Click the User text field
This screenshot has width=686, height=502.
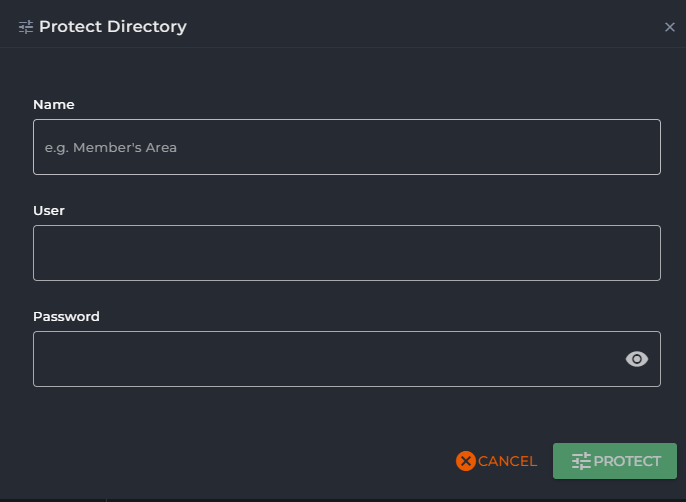point(346,253)
